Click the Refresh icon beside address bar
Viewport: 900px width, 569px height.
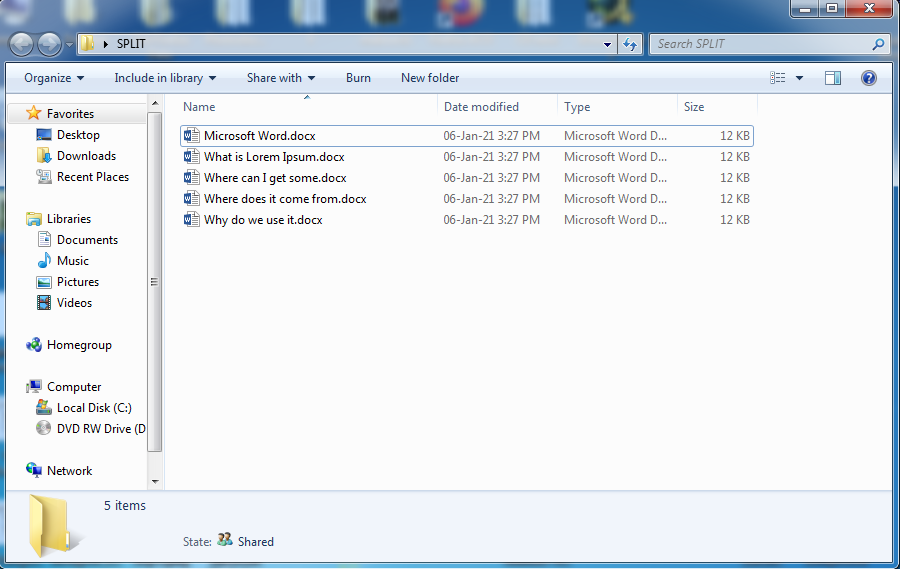pos(630,44)
